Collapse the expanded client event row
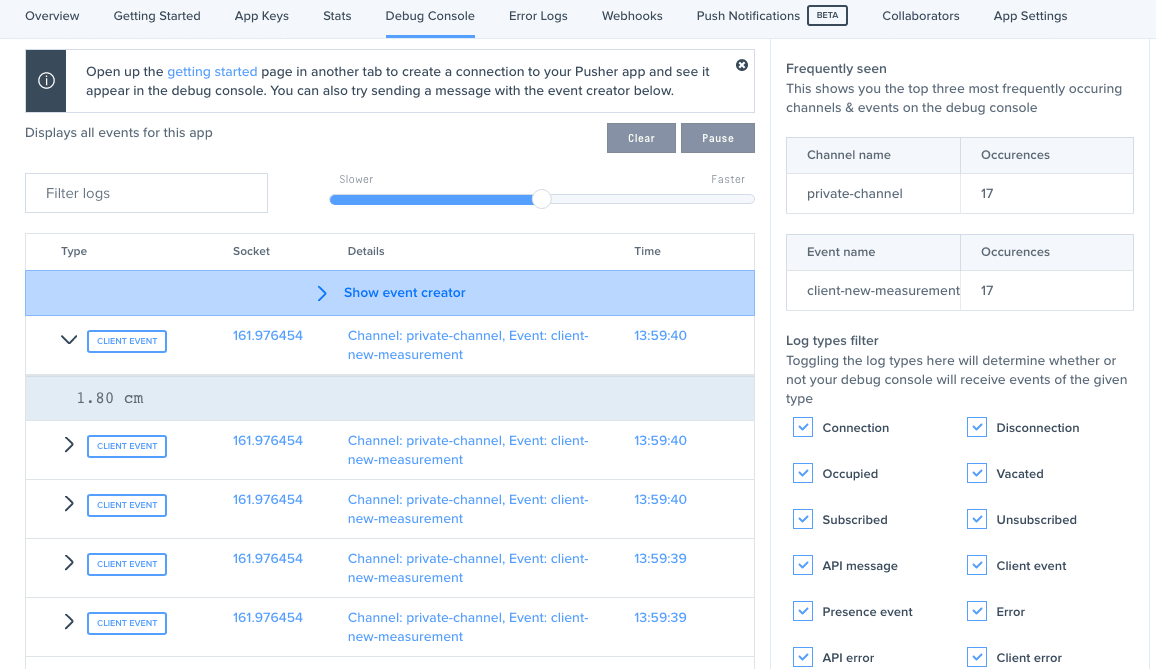 tap(69, 340)
